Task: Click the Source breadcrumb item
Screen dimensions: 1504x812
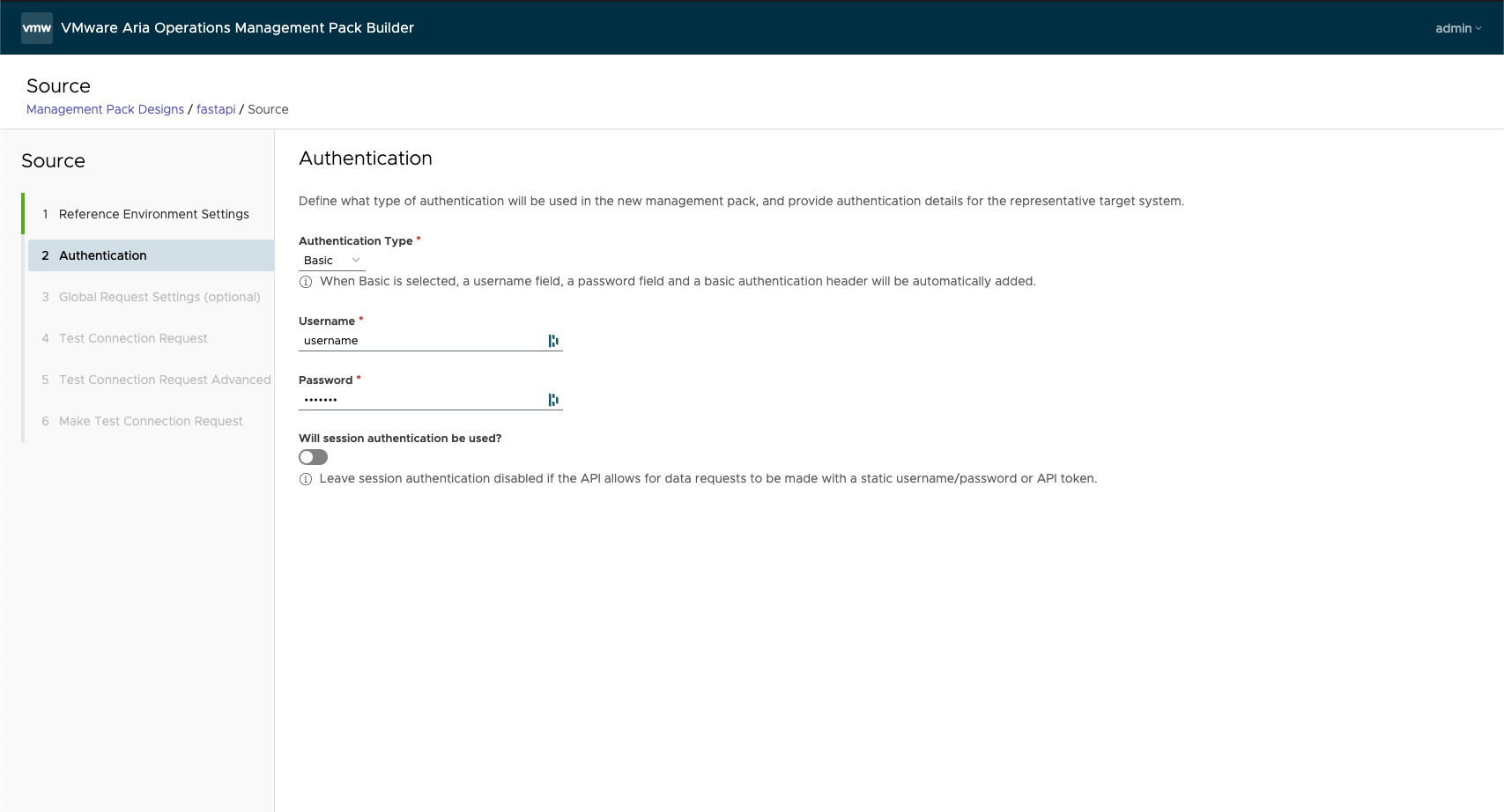Action: 268,109
